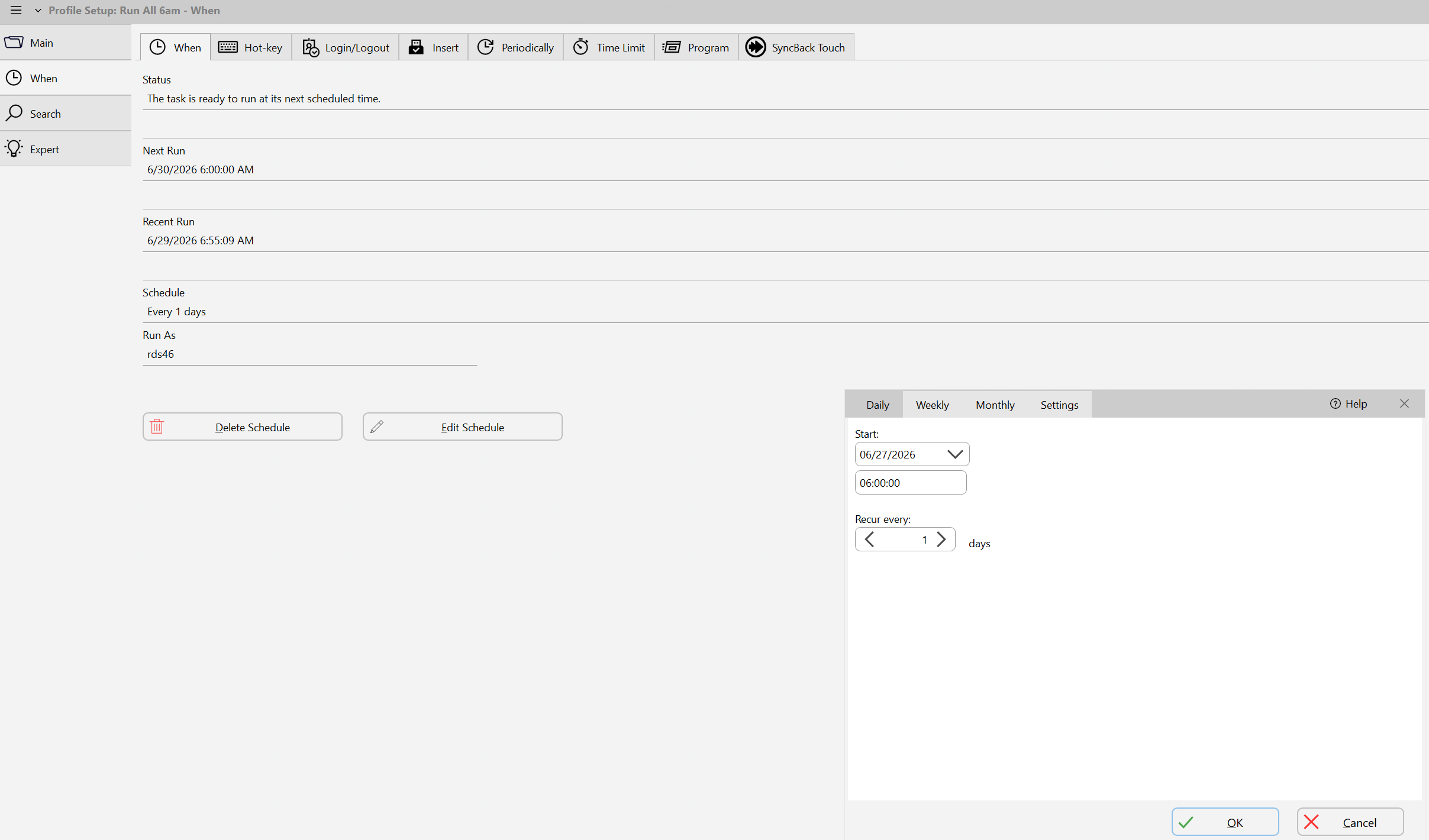Open Help in schedule dialog
Image resolution: width=1429 pixels, height=840 pixels.
[x=1349, y=403]
